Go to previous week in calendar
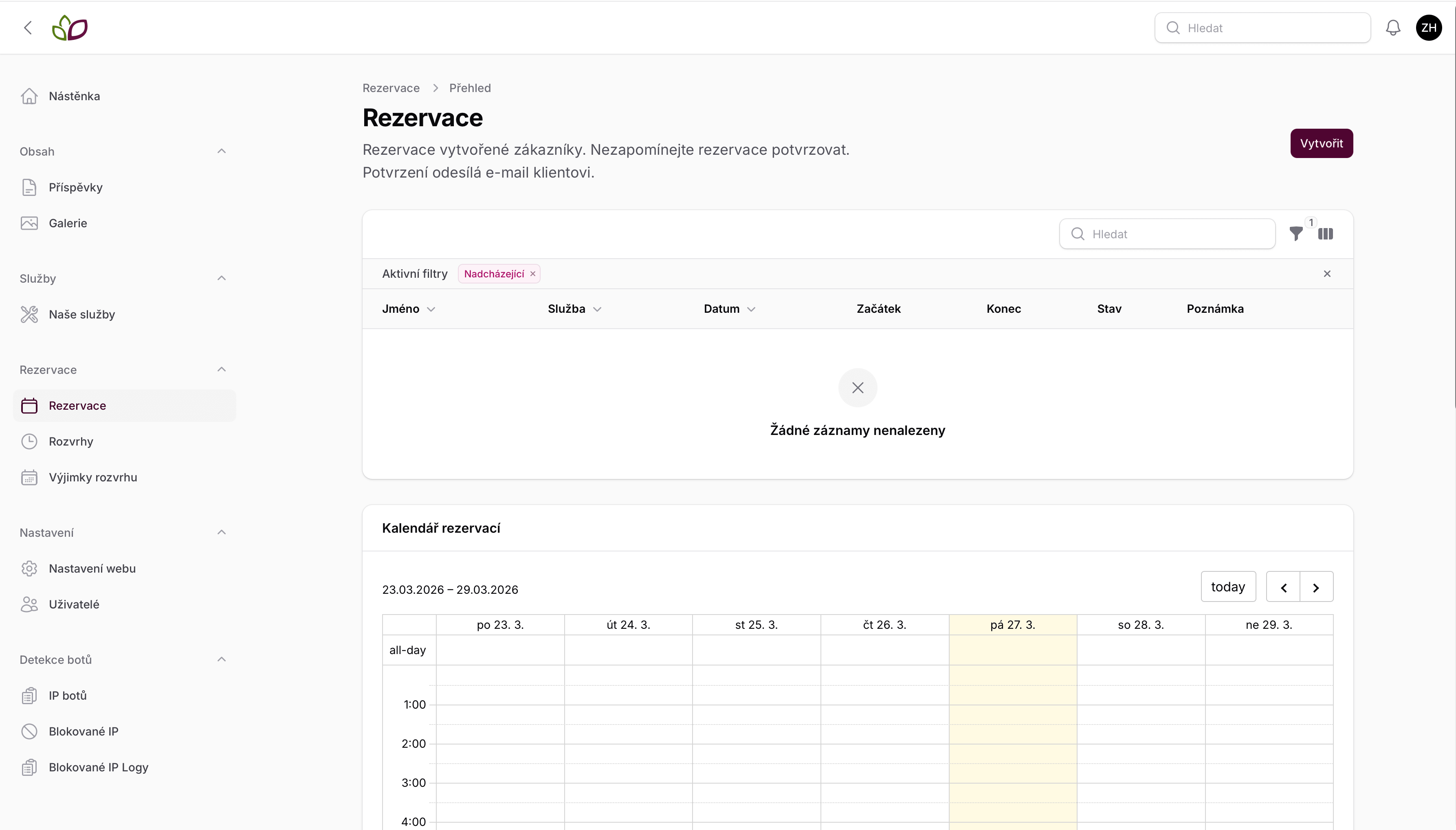 coord(1283,587)
